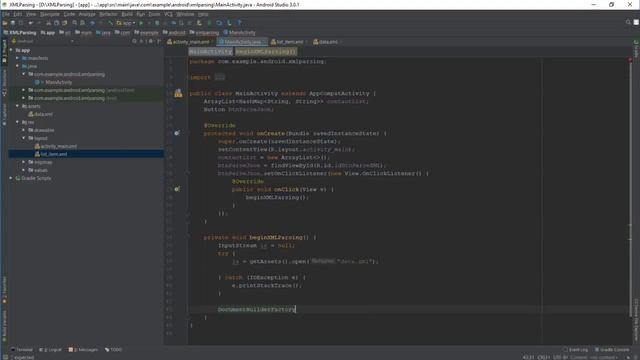Open the Gradle Console

612,350
